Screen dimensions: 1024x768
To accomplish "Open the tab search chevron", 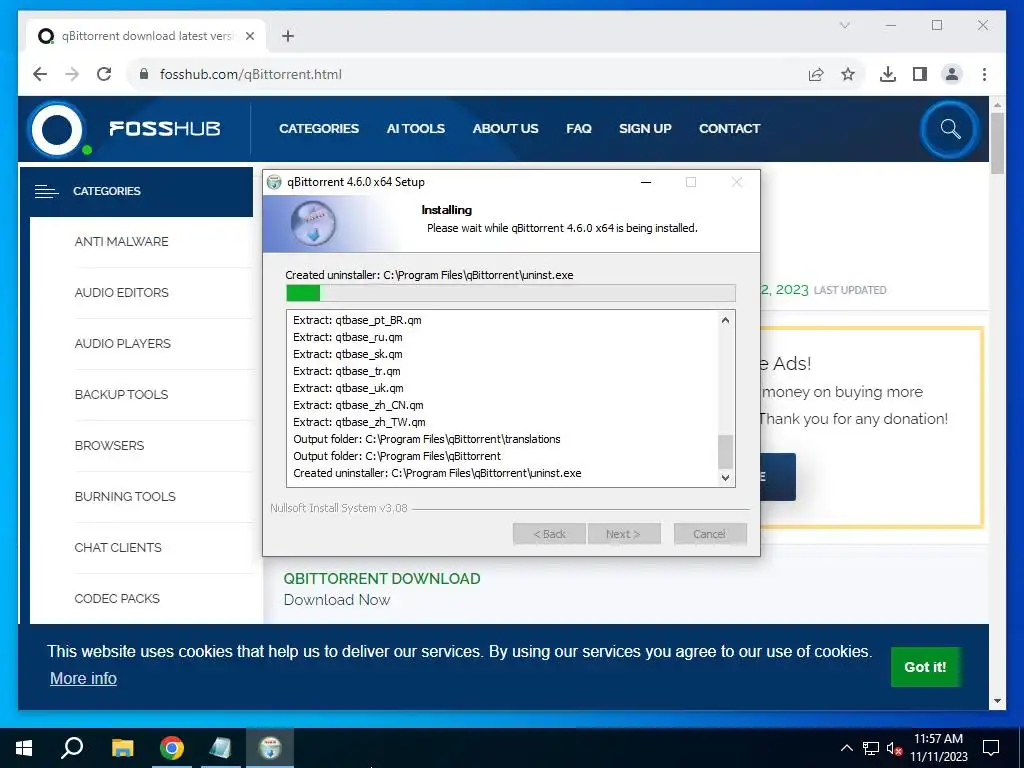I will (x=844, y=25).
